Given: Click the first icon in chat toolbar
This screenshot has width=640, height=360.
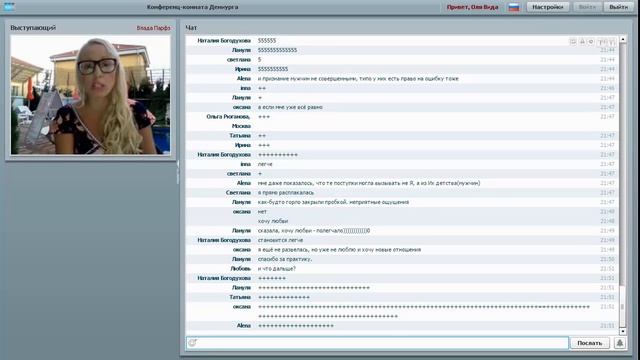Looking at the screenshot, I should tap(573, 42).
